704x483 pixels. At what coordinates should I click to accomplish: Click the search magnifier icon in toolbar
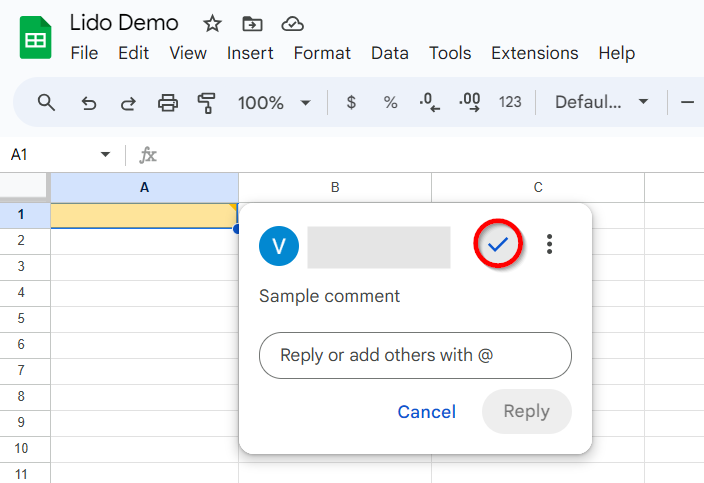click(46, 102)
